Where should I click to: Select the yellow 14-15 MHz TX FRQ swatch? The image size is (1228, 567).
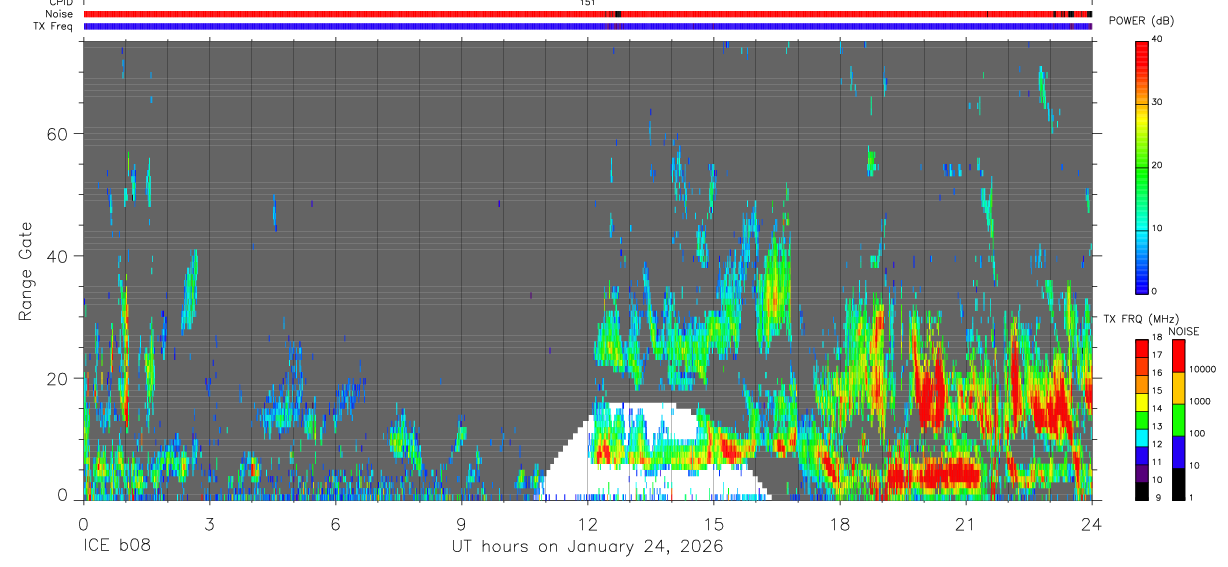pyautogui.click(x=1142, y=400)
